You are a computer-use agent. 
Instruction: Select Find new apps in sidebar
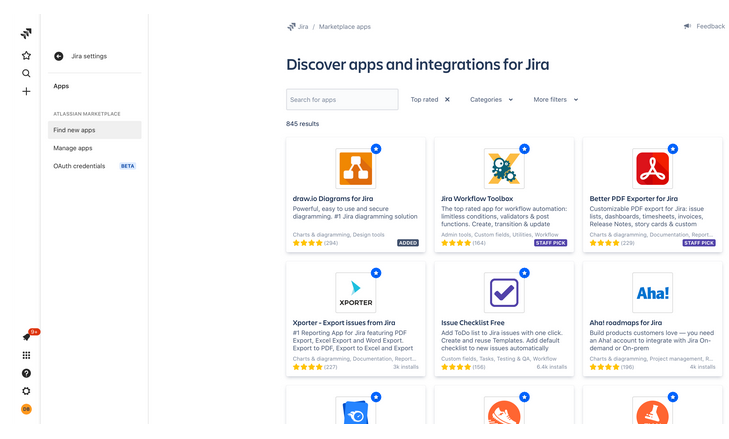[x=94, y=130]
